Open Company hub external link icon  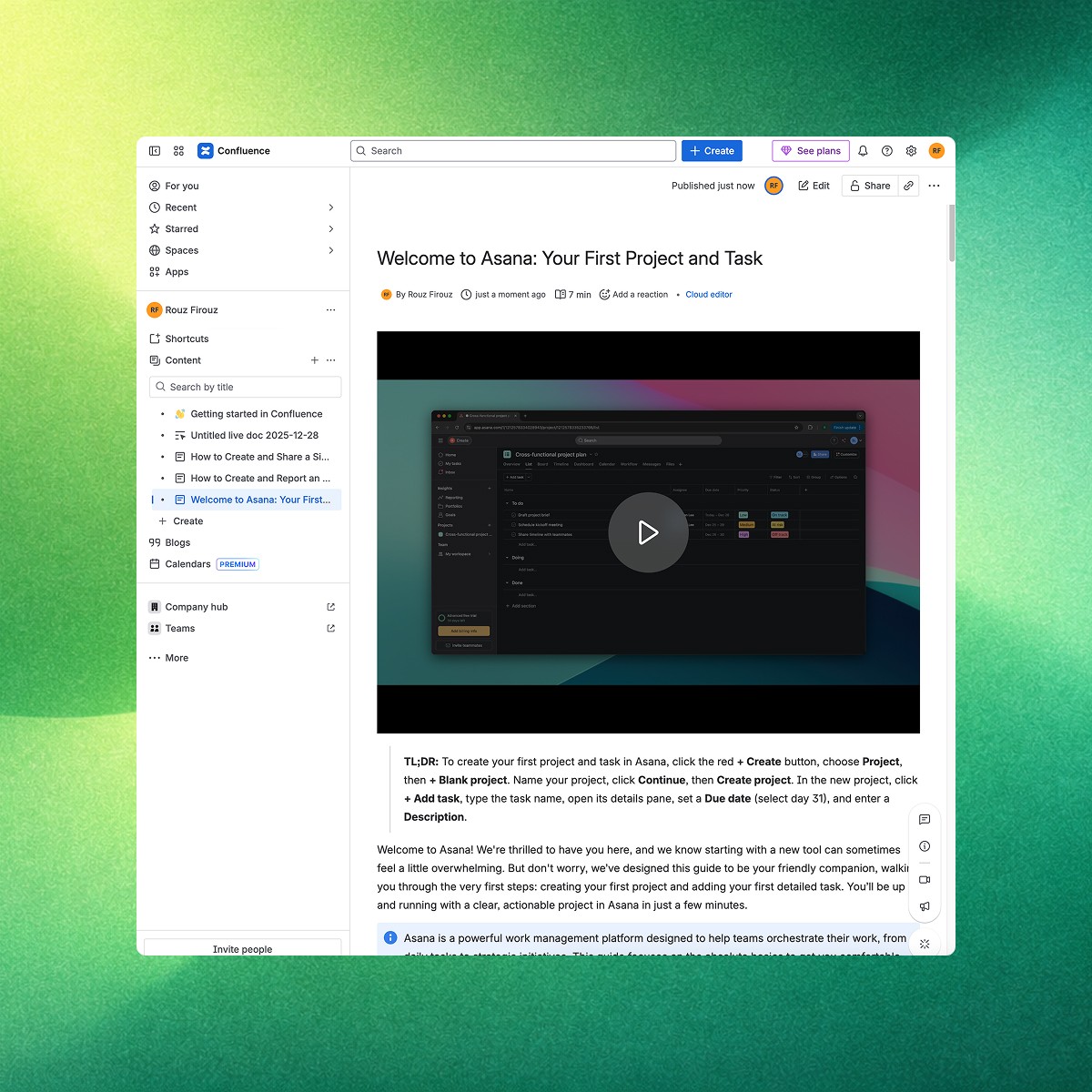pyautogui.click(x=330, y=607)
